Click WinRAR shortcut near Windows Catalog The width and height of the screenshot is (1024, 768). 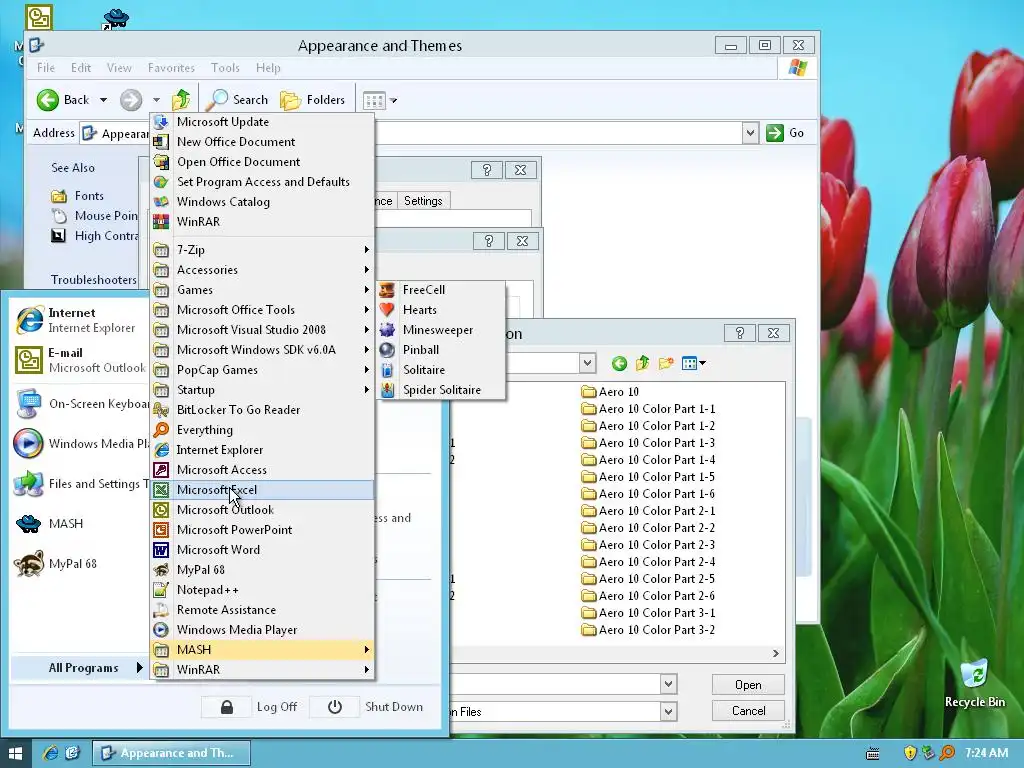click(262, 222)
